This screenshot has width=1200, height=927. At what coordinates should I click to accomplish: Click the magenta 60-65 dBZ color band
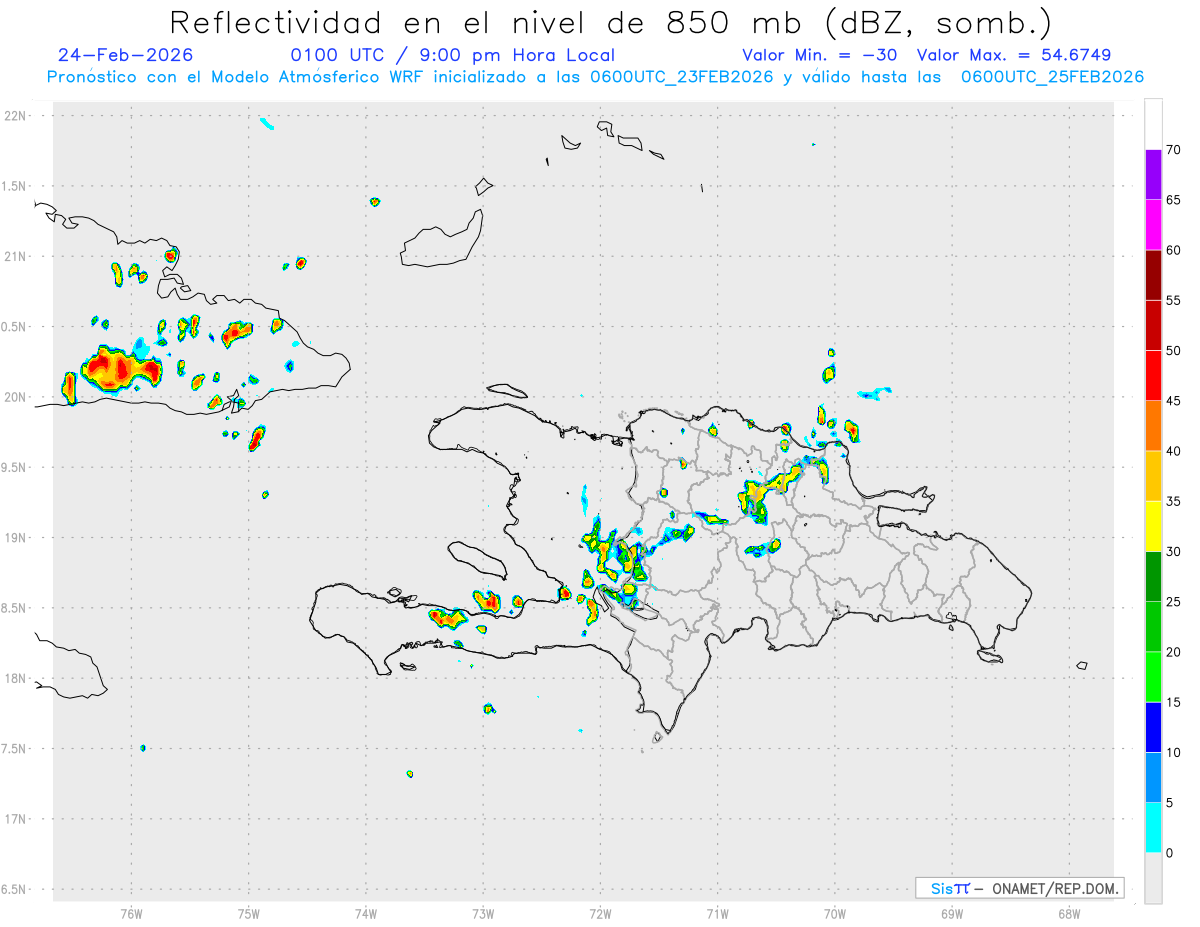(1153, 225)
